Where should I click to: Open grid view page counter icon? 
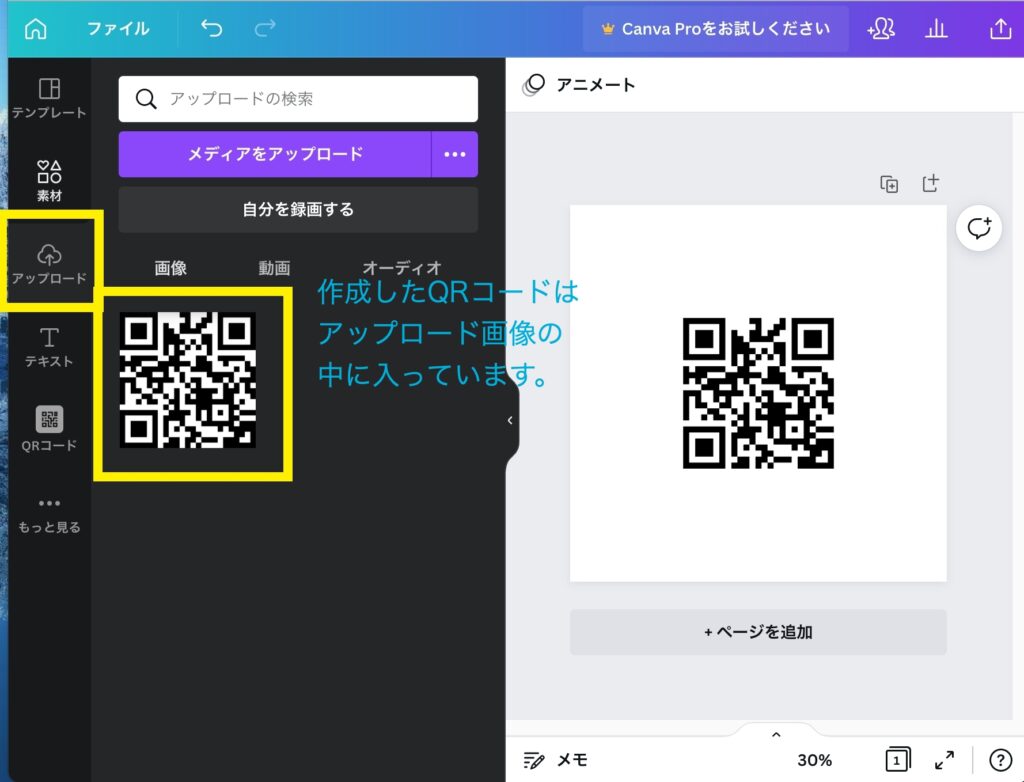pos(897,760)
